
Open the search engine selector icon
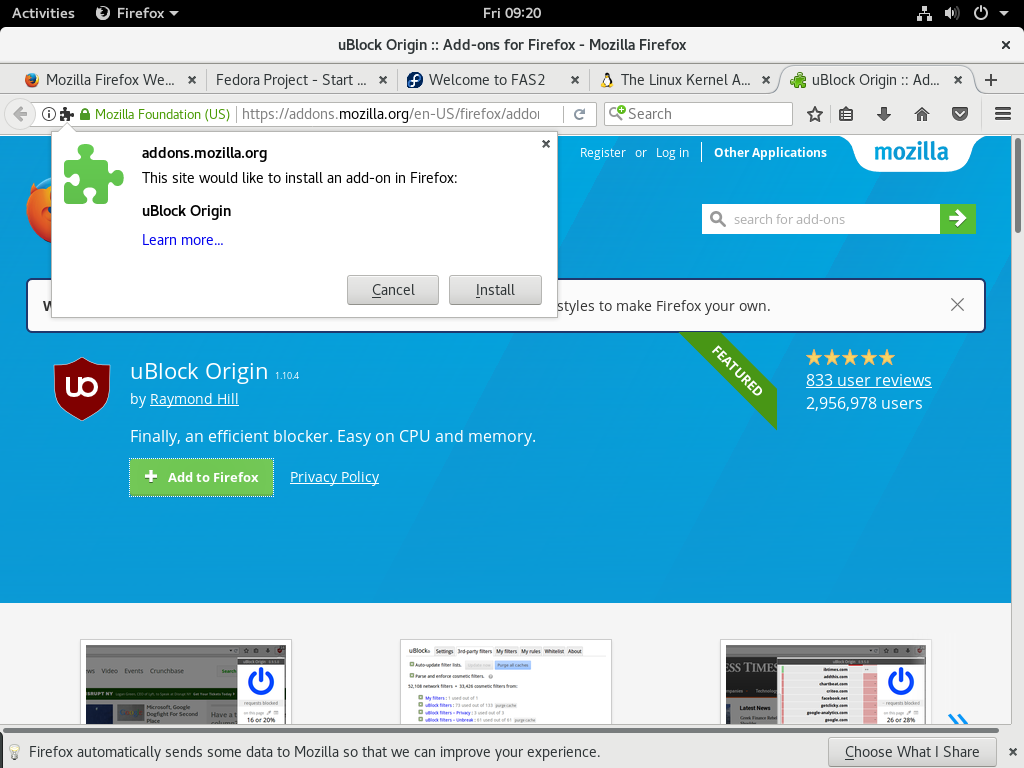(617, 114)
